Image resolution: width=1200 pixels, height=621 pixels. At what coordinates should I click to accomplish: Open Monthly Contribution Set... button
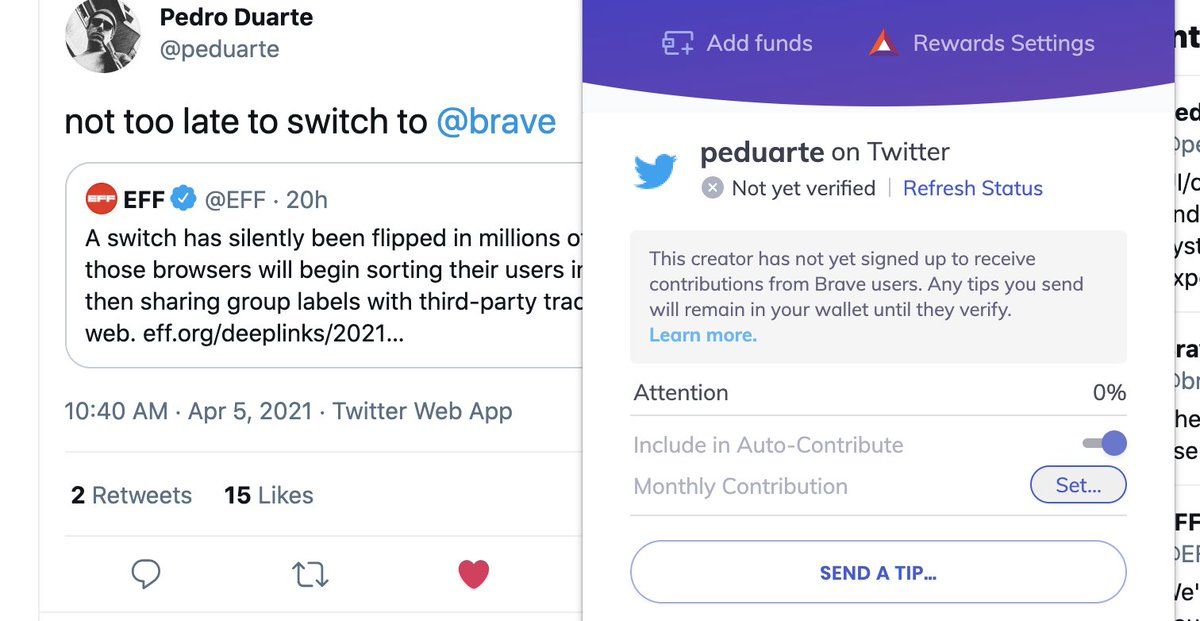click(1078, 486)
